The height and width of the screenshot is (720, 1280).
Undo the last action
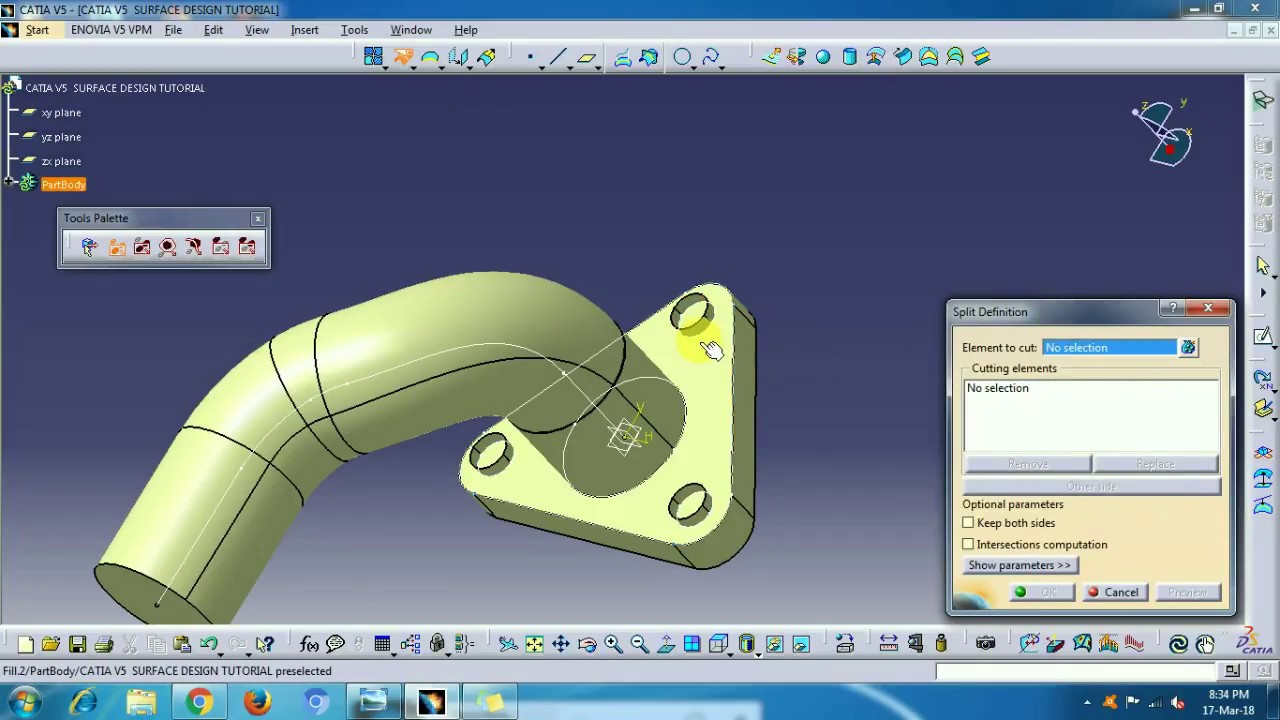tap(208, 645)
